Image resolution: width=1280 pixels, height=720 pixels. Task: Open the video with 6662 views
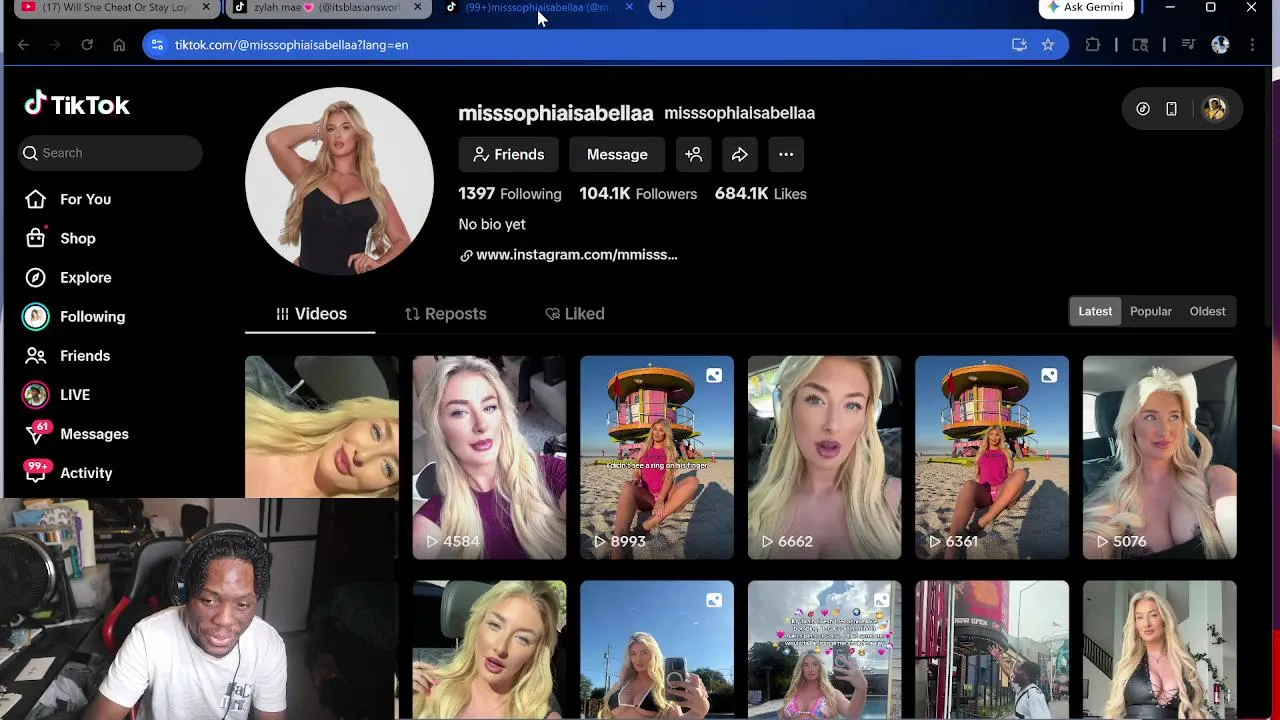coord(824,457)
